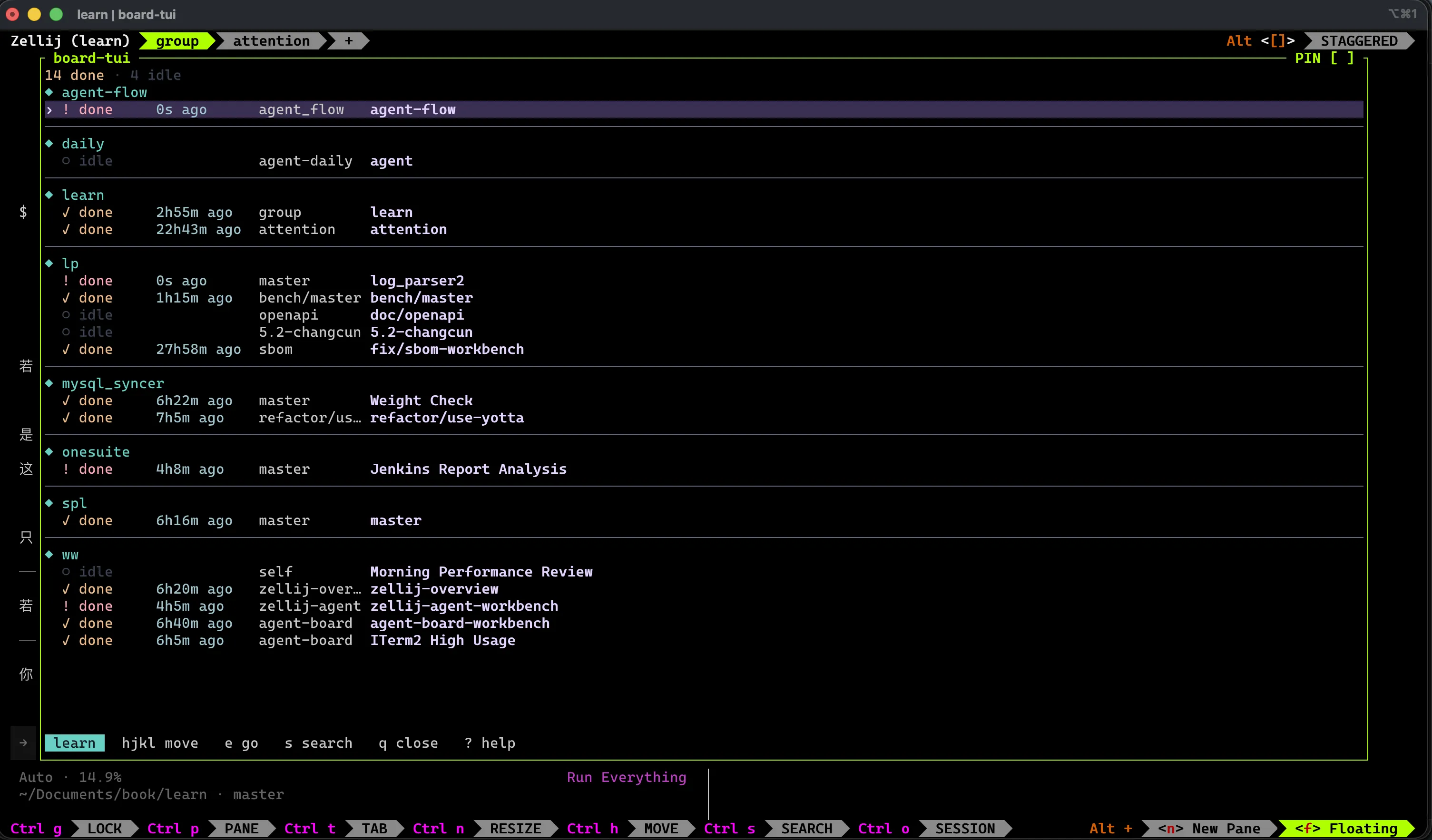
Task: Click the diamond icon beside mysql_syncer group
Action: pyautogui.click(x=49, y=383)
